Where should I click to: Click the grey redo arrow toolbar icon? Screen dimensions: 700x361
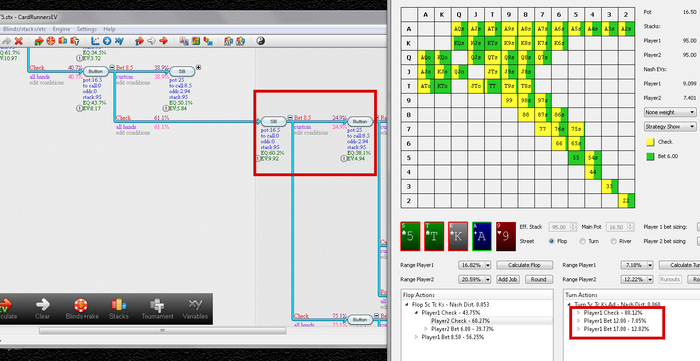click(x=6, y=41)
